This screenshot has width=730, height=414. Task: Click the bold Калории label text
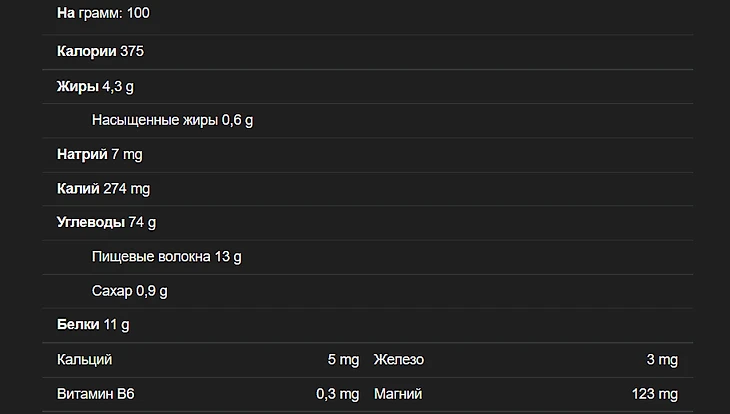pos(86,51)
